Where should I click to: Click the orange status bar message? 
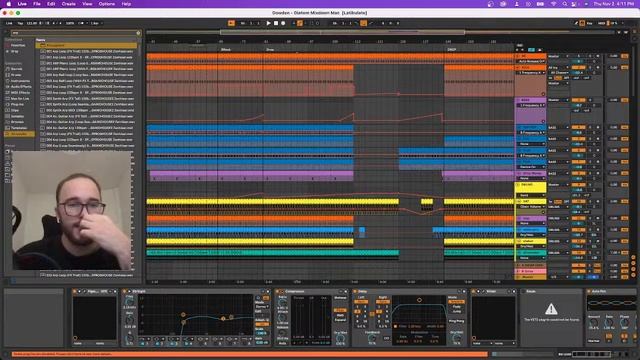249,354
